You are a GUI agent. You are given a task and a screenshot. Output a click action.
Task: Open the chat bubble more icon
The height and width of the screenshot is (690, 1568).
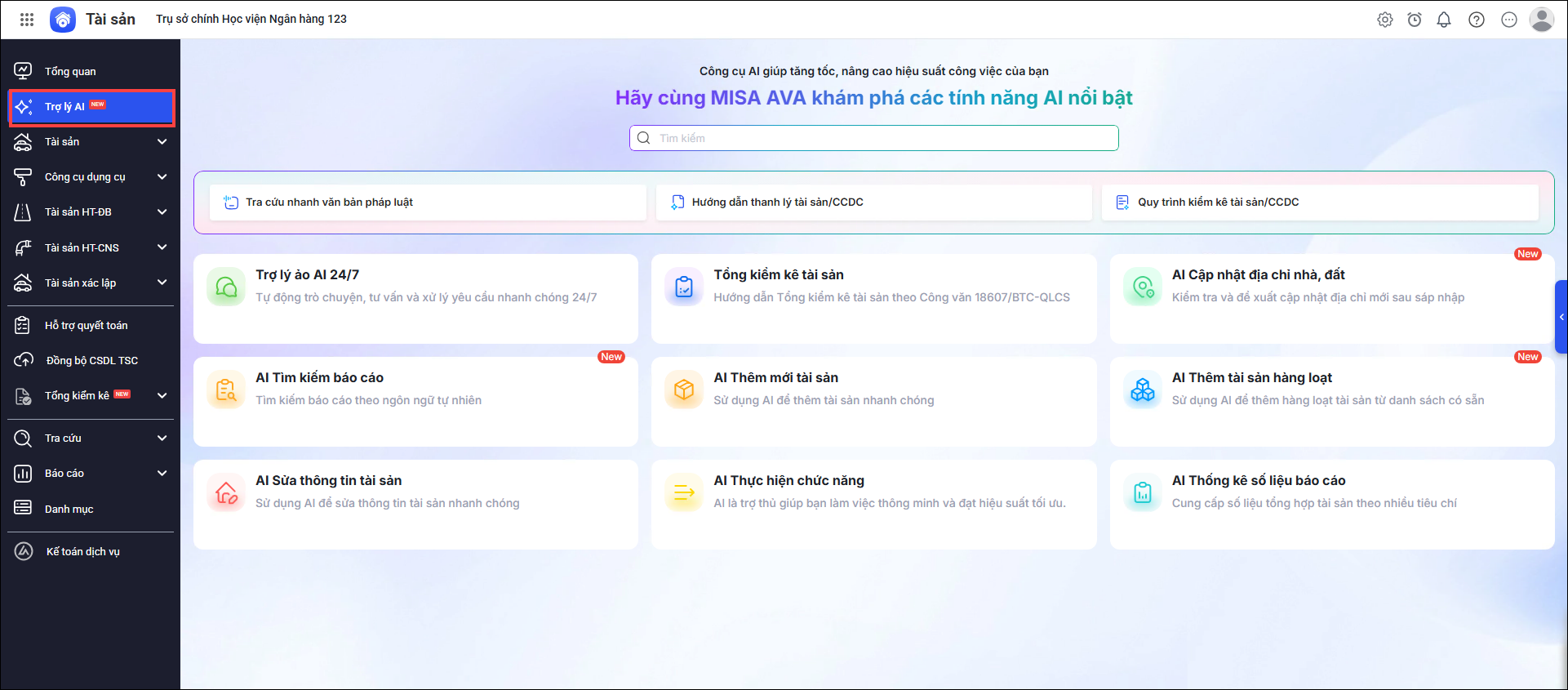click(1509, 20)
